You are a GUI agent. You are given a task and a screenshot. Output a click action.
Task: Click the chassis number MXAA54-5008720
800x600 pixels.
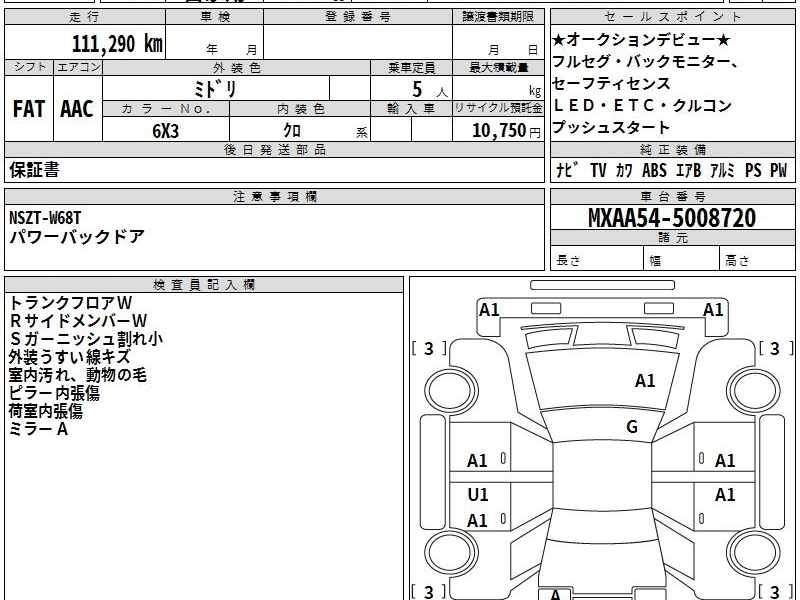(x=672, y=218)
